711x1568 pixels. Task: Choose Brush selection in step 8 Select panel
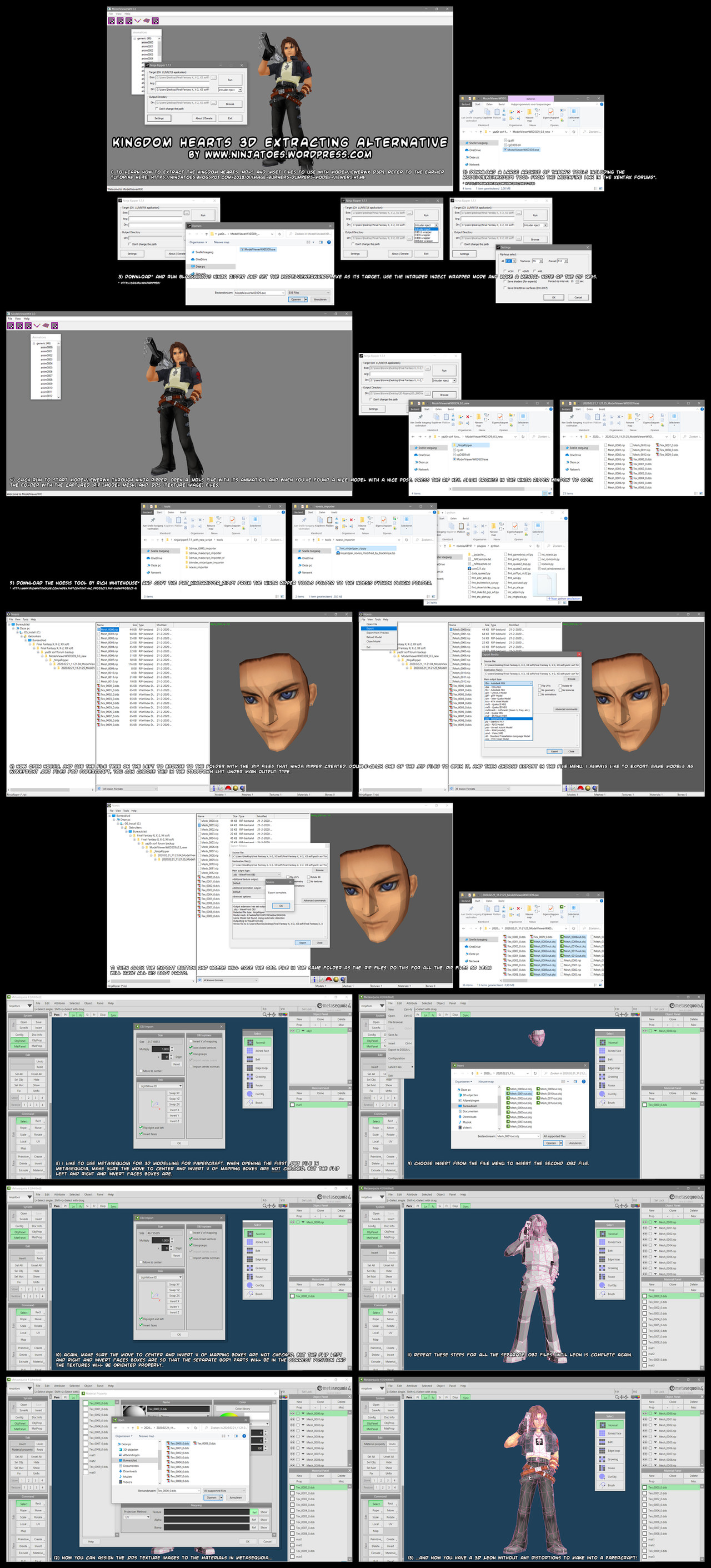coord(258,1102)
